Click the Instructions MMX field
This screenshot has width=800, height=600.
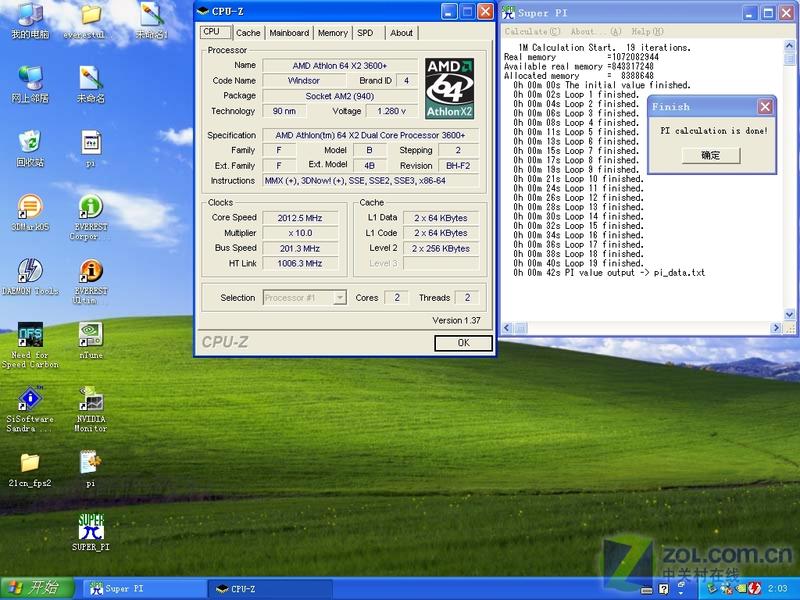370,181
